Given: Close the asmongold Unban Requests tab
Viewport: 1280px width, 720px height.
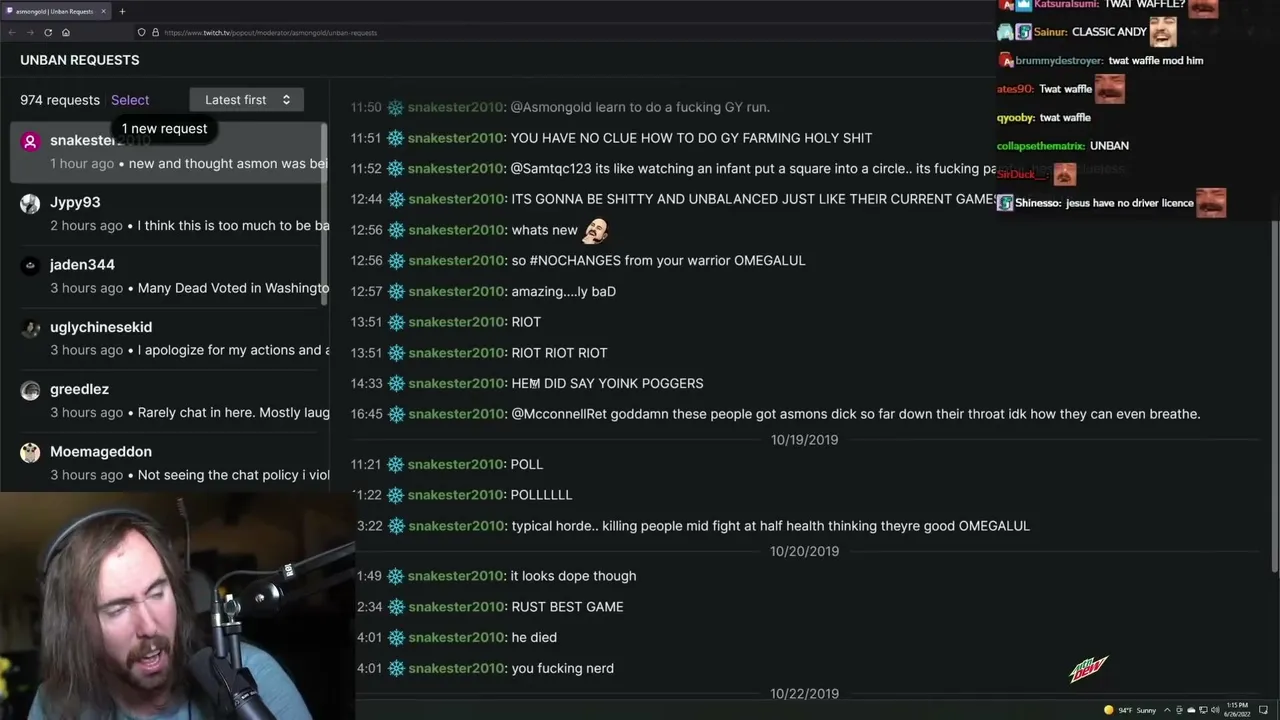Looking at the screenshot, I should [104, 11].
